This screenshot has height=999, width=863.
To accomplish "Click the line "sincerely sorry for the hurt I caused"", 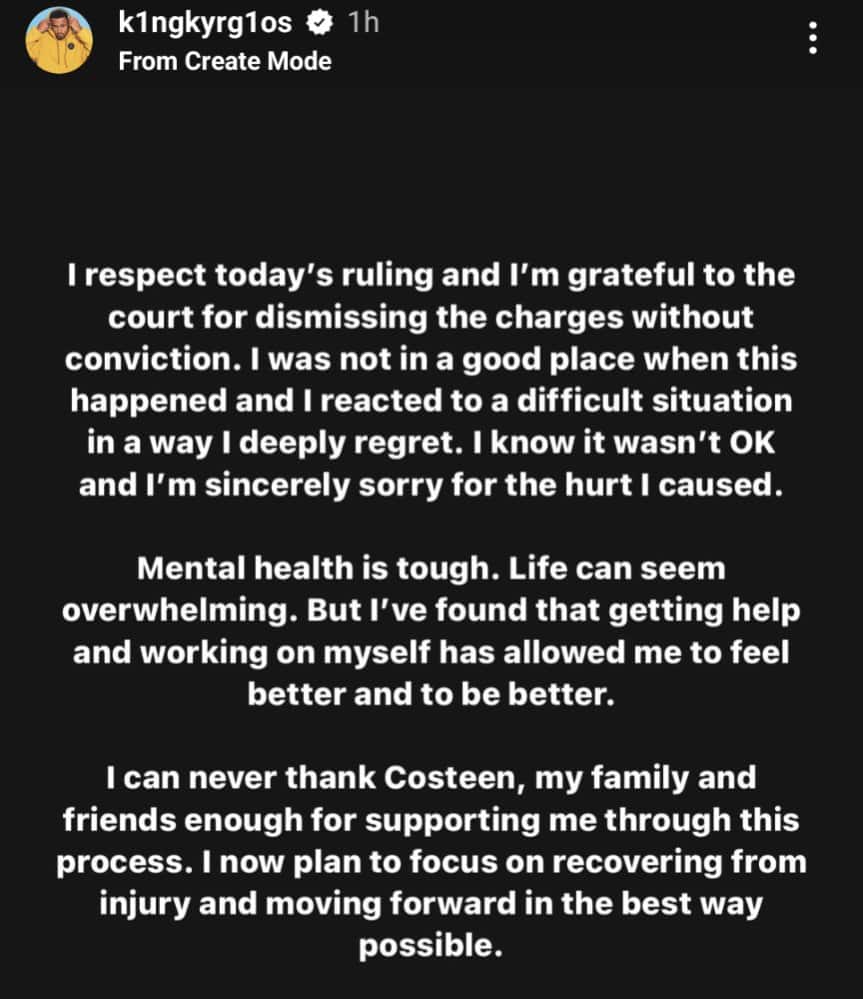I will tap(429, 484).
